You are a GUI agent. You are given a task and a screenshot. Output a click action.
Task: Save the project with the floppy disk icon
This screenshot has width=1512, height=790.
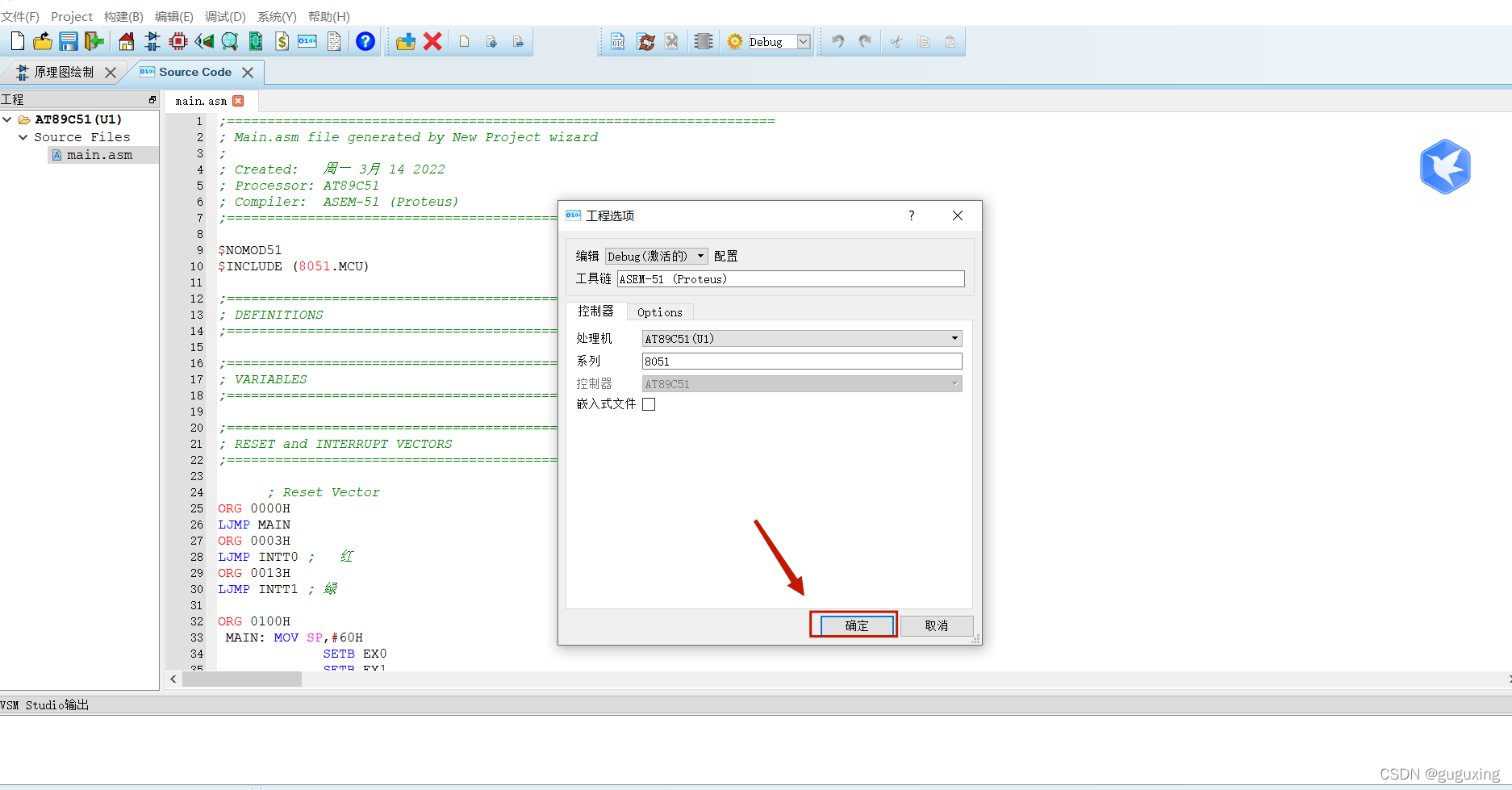point(68,41)
